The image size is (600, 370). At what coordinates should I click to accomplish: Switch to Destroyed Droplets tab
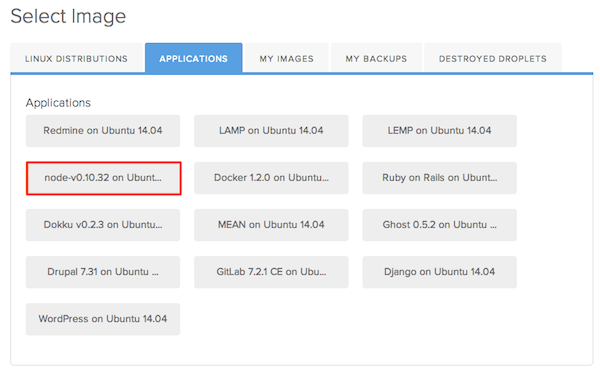493,58
